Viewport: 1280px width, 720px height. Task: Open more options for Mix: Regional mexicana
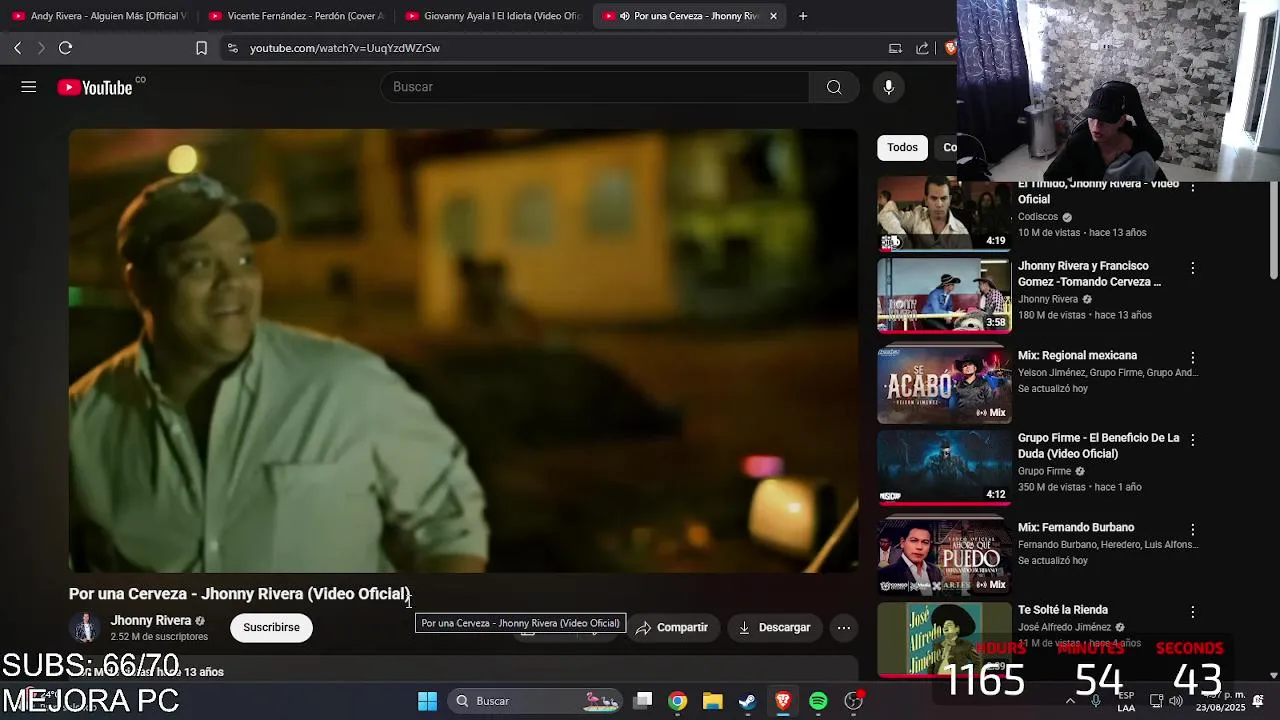click(1192, 357)
